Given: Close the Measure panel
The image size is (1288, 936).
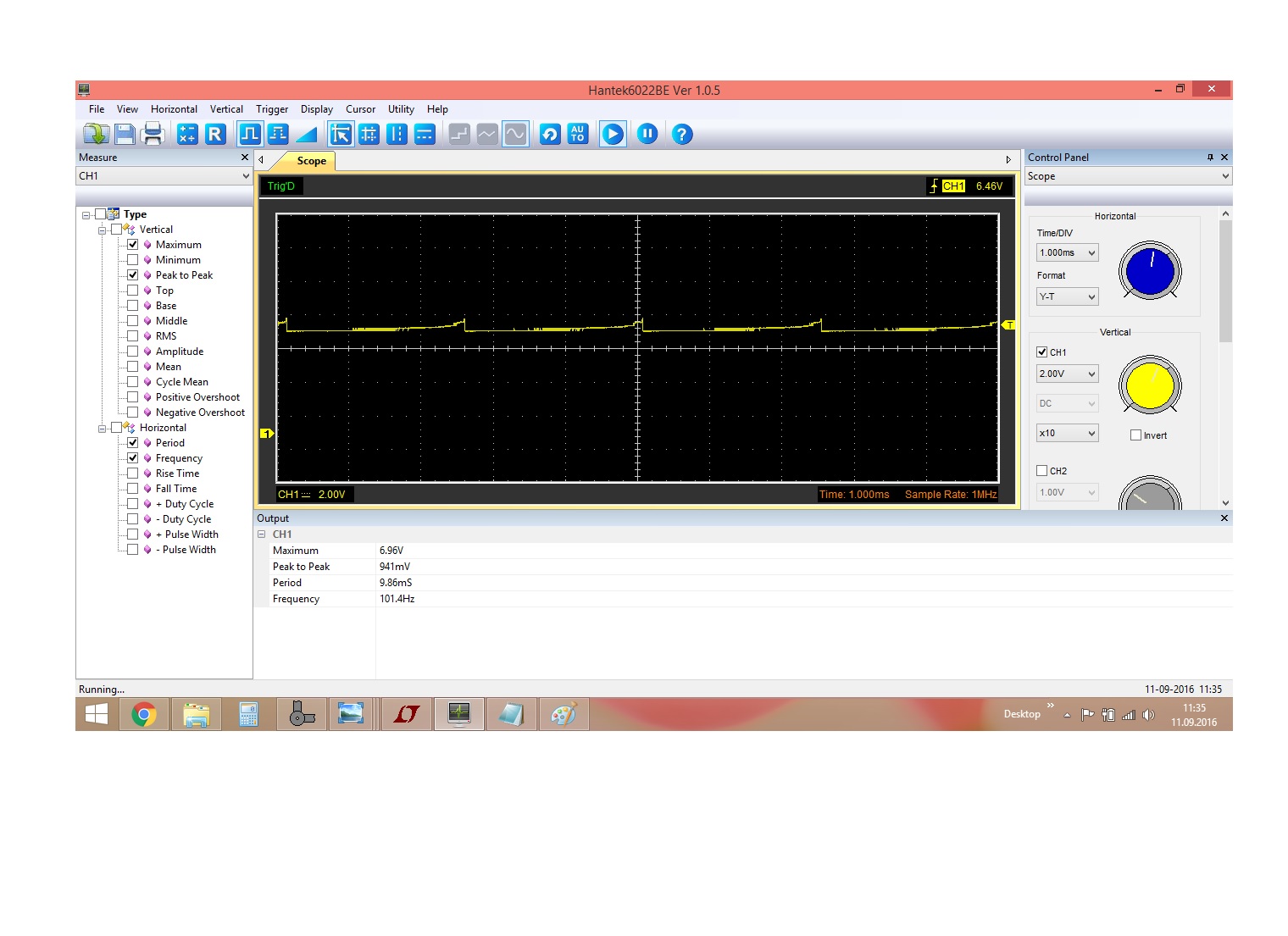Looking at the screenshot, I should click(245, 158).
